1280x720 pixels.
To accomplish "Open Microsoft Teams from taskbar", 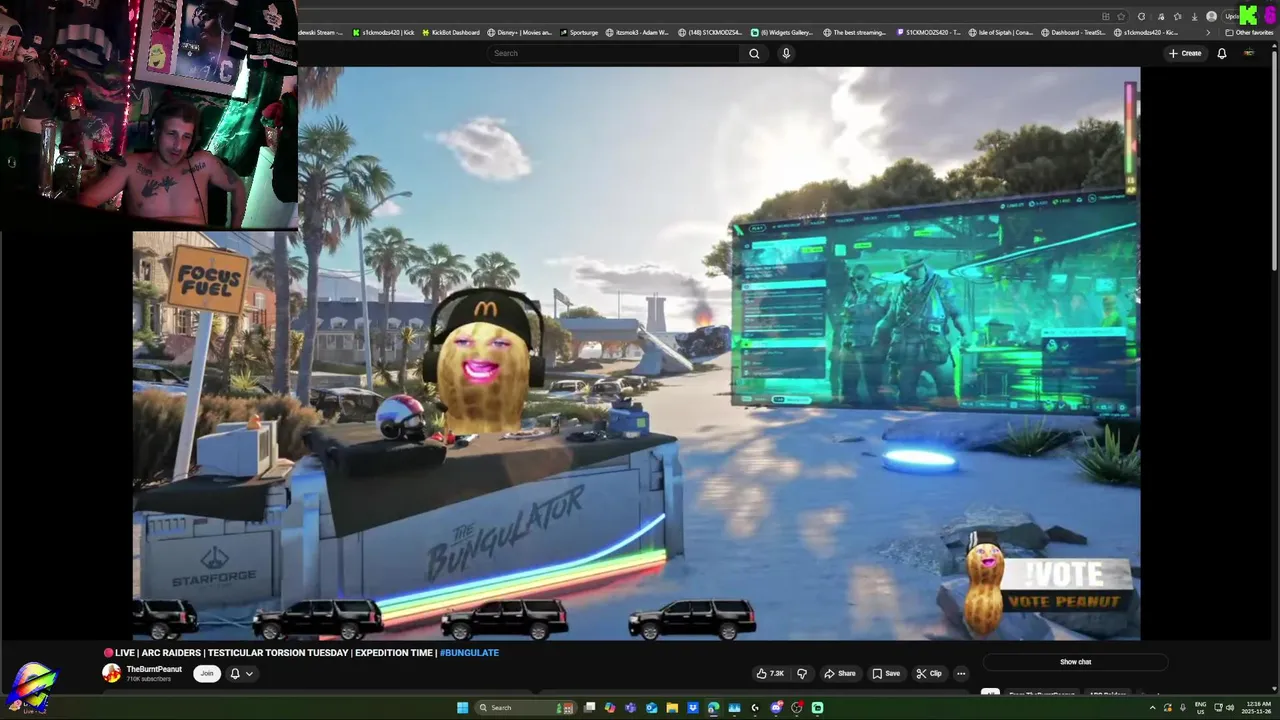I will tap(630, 708).
